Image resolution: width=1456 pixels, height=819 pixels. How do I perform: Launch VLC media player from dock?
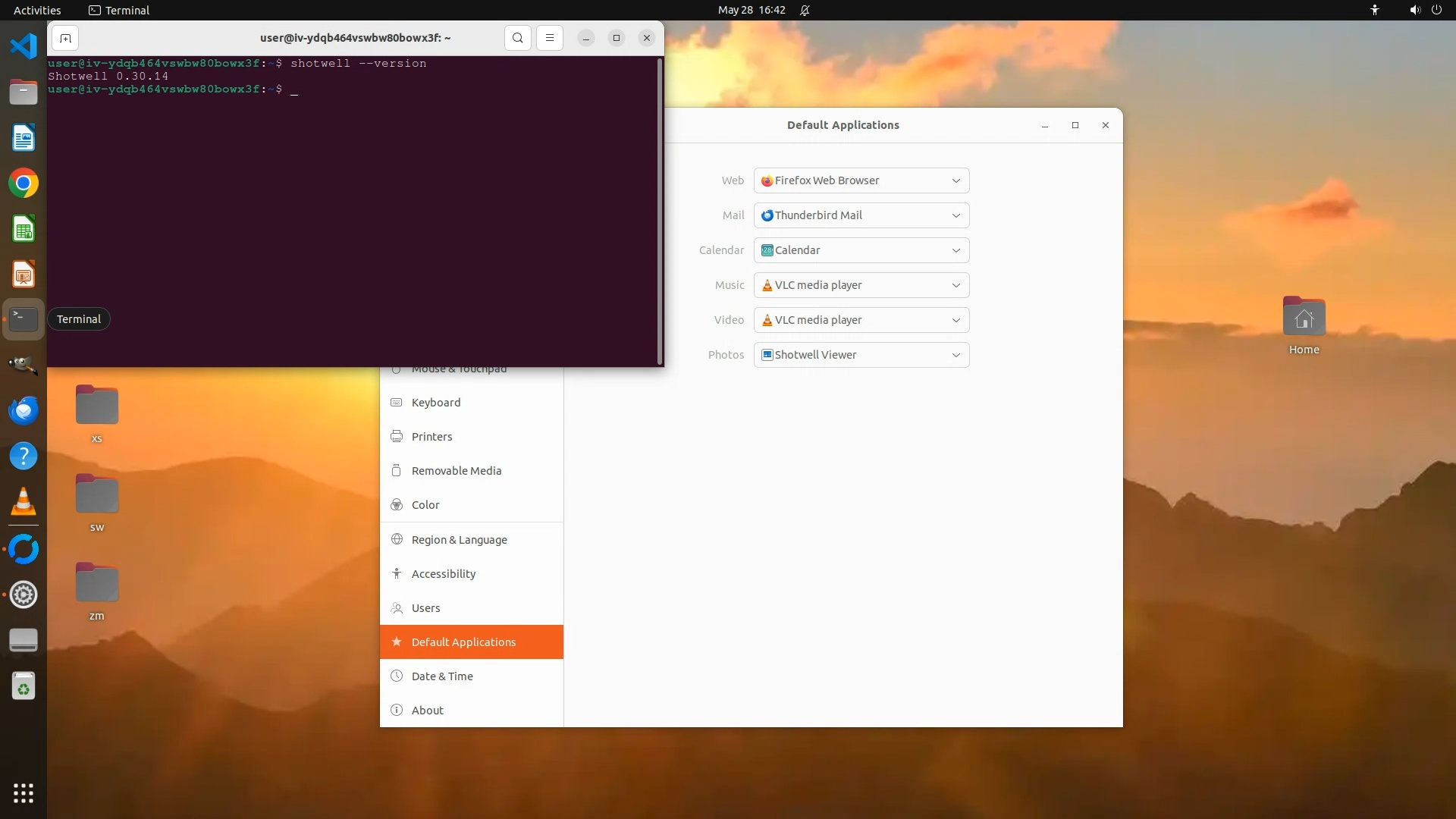click(x=24, y=502)
